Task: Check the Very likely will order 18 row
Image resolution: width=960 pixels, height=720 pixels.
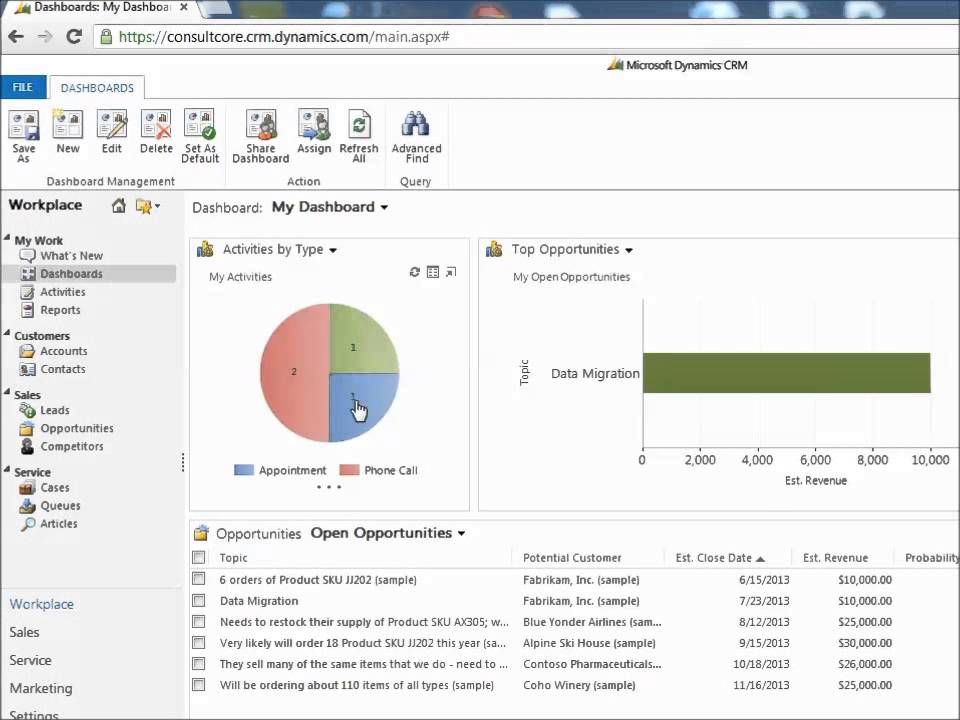Action: point(198,642)
